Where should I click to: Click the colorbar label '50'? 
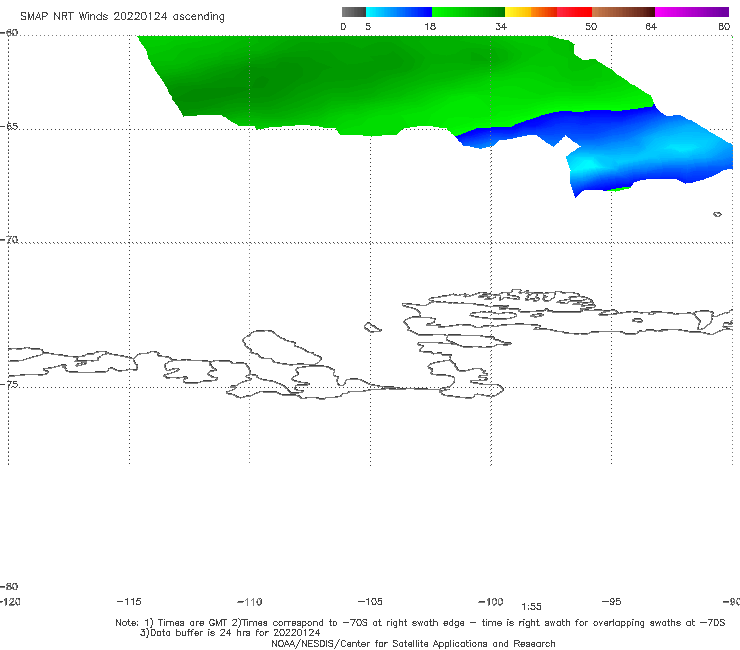click(x=591, y=26)
